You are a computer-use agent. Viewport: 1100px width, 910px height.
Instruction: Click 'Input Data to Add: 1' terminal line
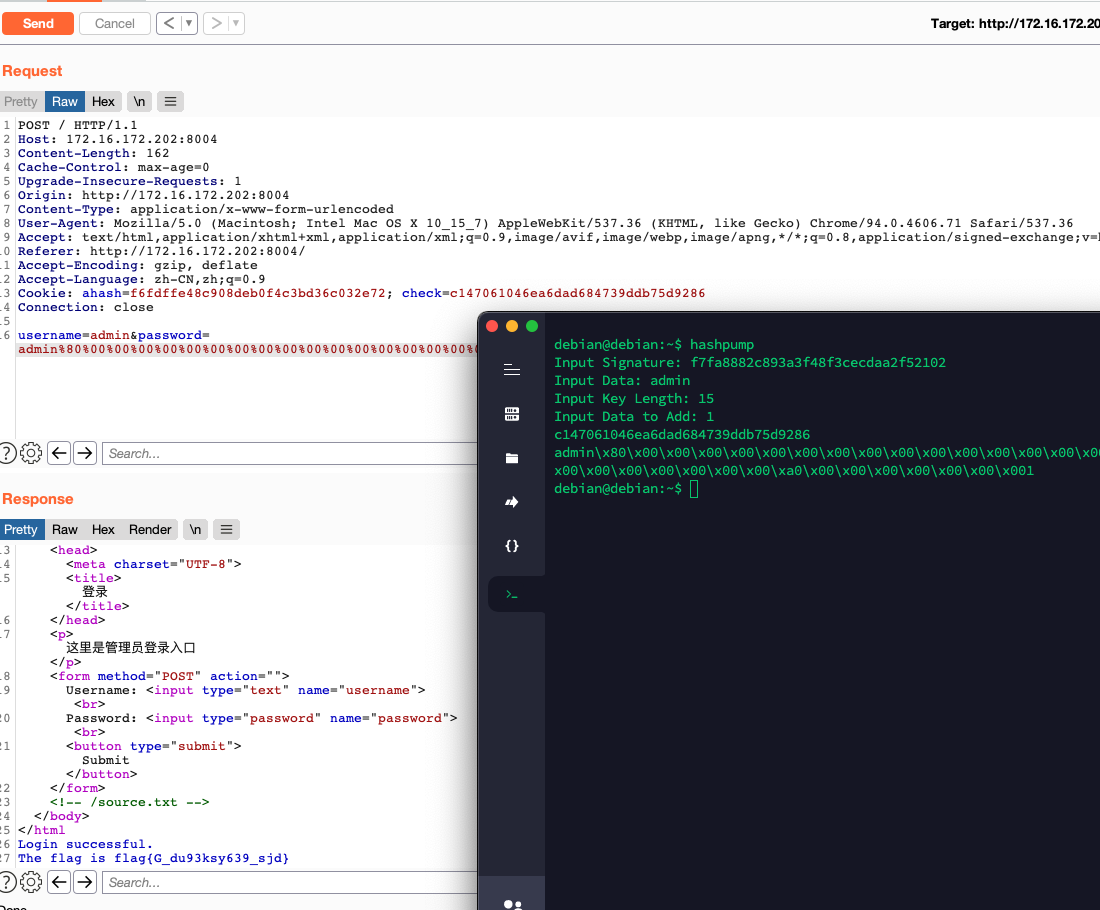(x=634, y=417)
